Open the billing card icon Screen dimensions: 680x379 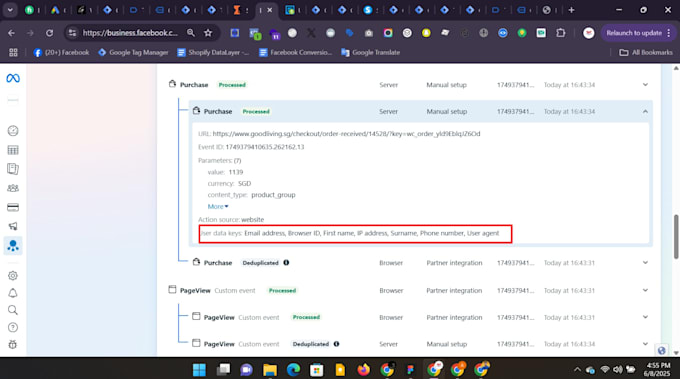click(13, 207)
